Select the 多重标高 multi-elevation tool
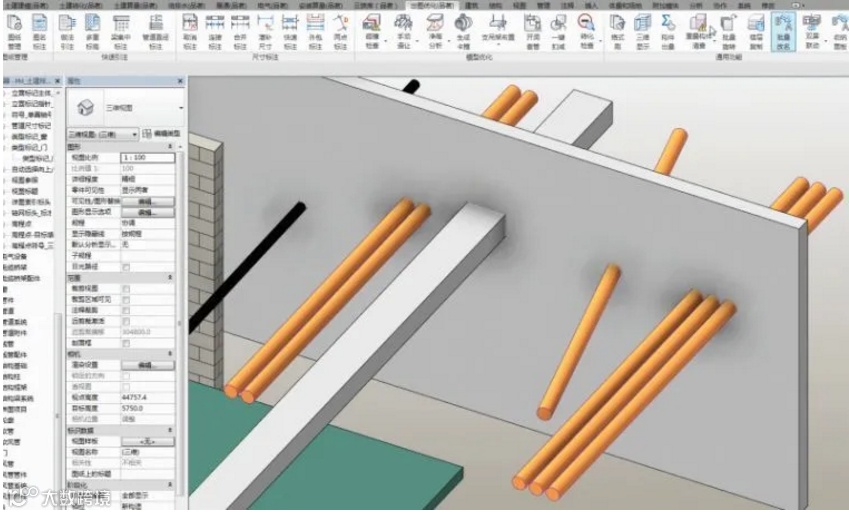Screen dimensions: 849x514 point(93,31)
